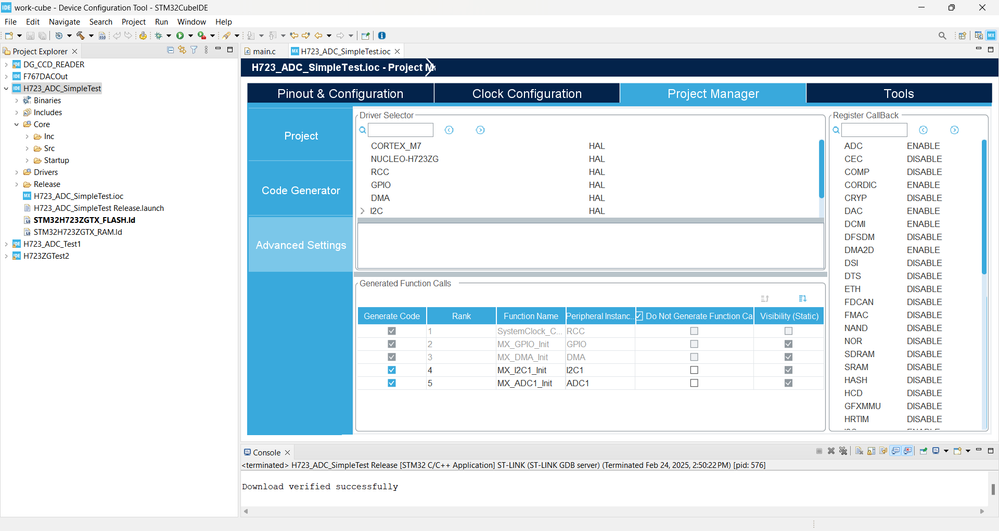Open the Code Generator section
This screenshot has height=531, width=999.
pyautogui.click(x=301, y=191)
